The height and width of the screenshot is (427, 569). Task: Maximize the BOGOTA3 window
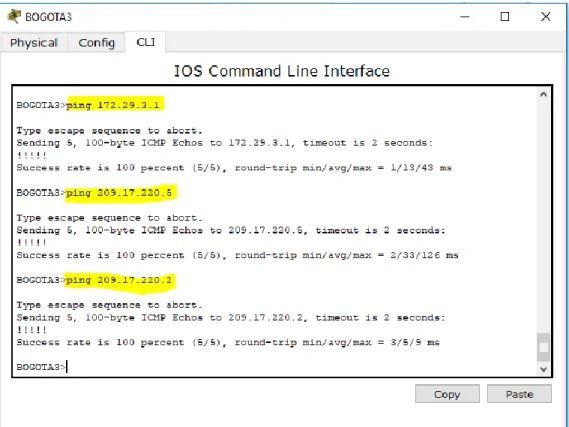pos(505,17)
